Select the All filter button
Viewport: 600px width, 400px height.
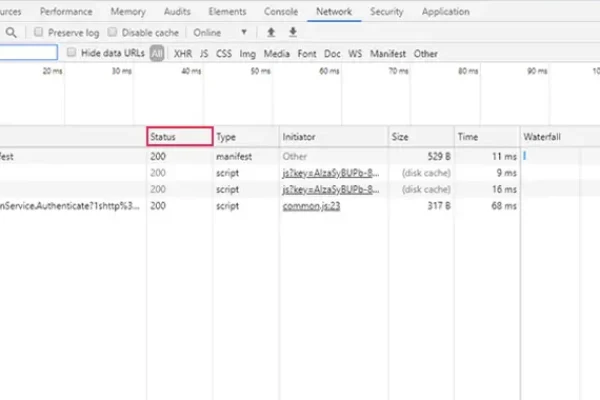pos(157,53)
